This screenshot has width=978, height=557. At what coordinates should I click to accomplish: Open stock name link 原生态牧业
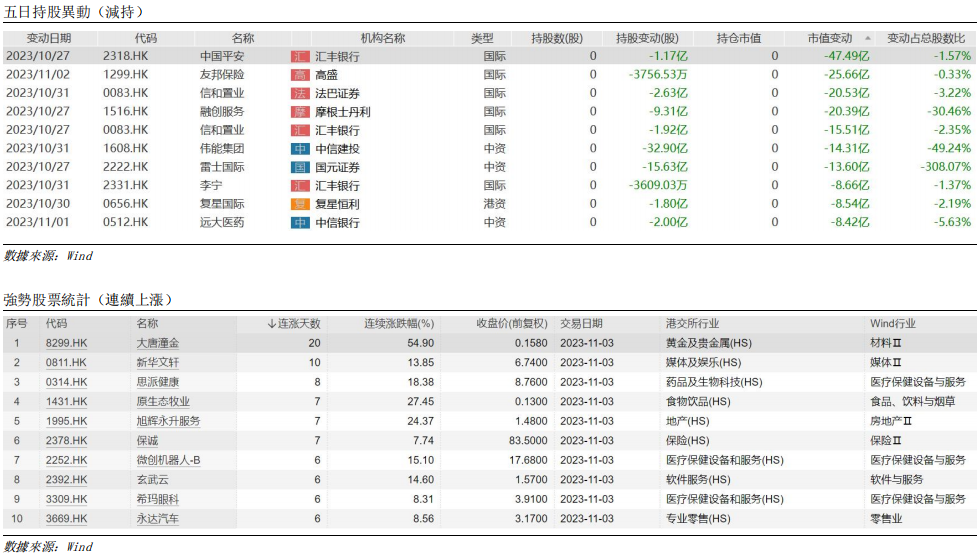[x=163, y=402]
